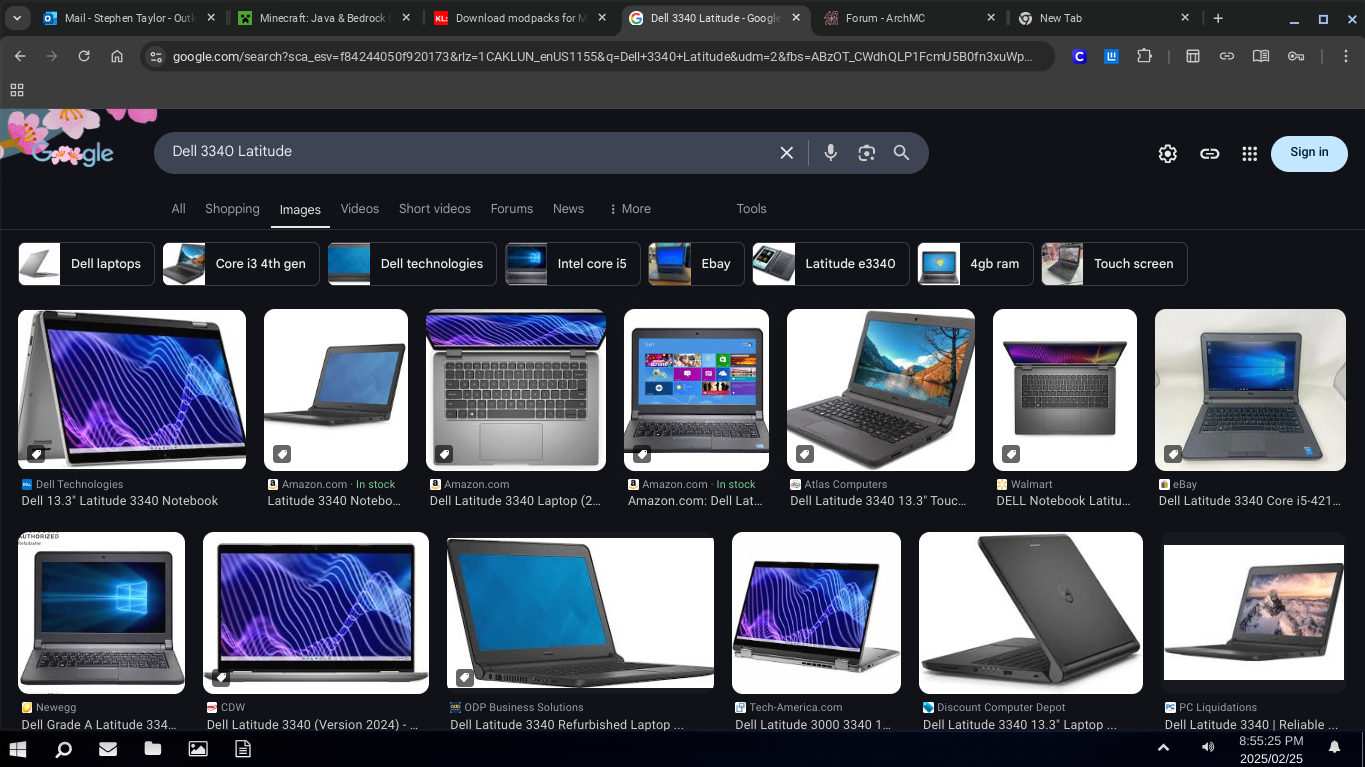1365x767 pixels.
Task: Open password manager key icon
Action: (1296, 57)
